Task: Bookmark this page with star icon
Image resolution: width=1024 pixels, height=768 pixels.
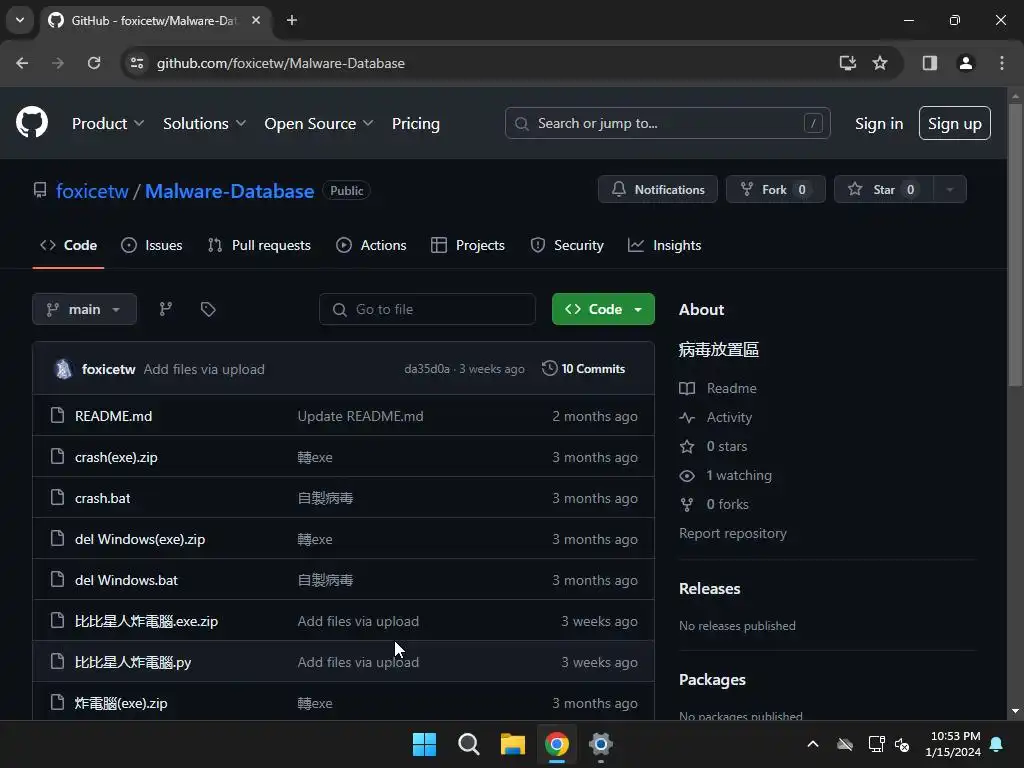Action: tap(880, 63)
